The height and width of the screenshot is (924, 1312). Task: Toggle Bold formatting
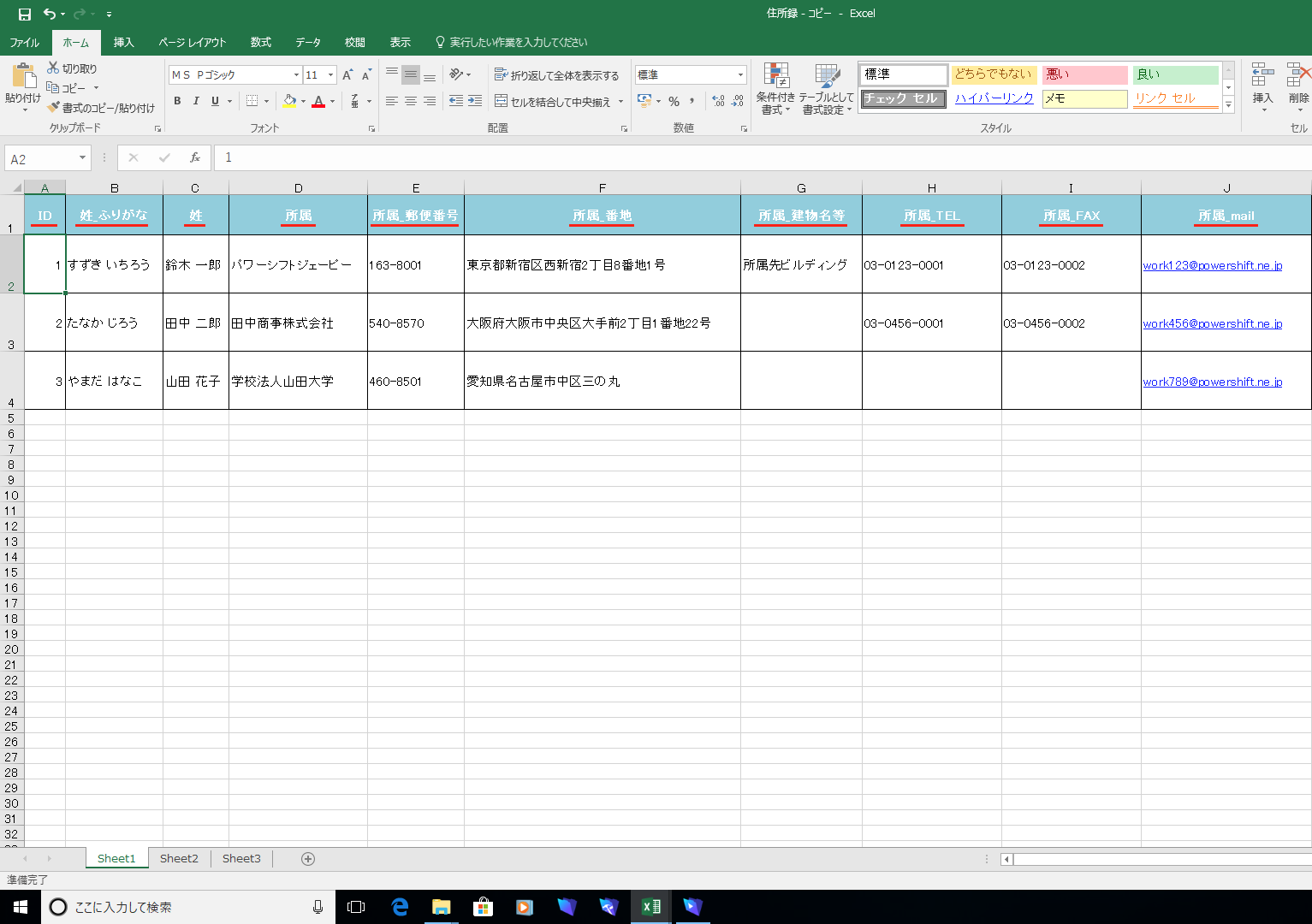tap(177, 101)
